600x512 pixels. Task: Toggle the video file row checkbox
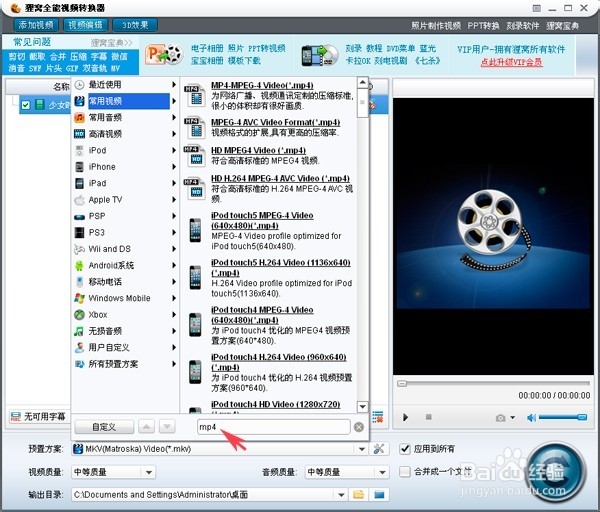click(x=26, y=105)
